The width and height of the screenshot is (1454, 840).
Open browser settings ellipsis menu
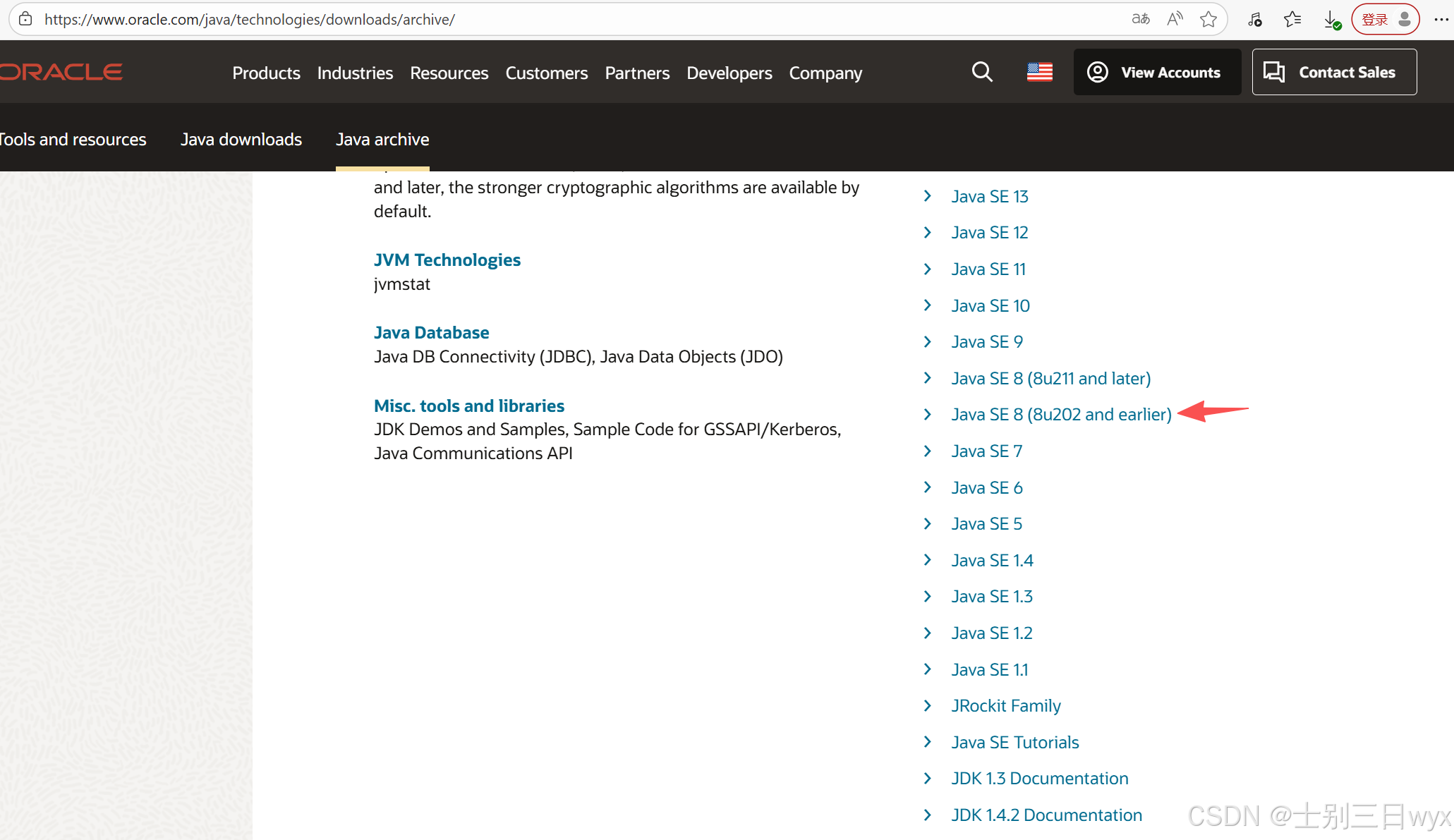click(1441, 19)
